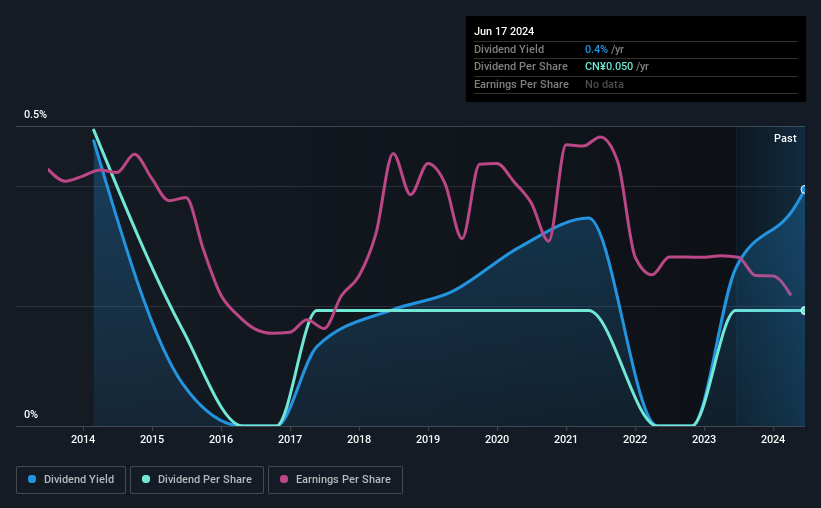The height and width of the screenshot is (508, 821).
Task: Toggle the Dividend Per Share legend button
Action: 197,480
